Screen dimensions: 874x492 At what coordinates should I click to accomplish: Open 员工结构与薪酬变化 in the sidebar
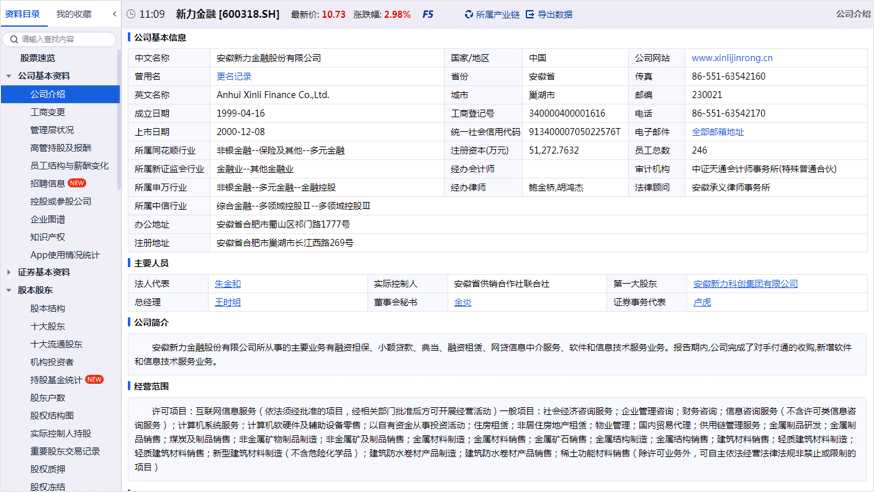(70, 165)
